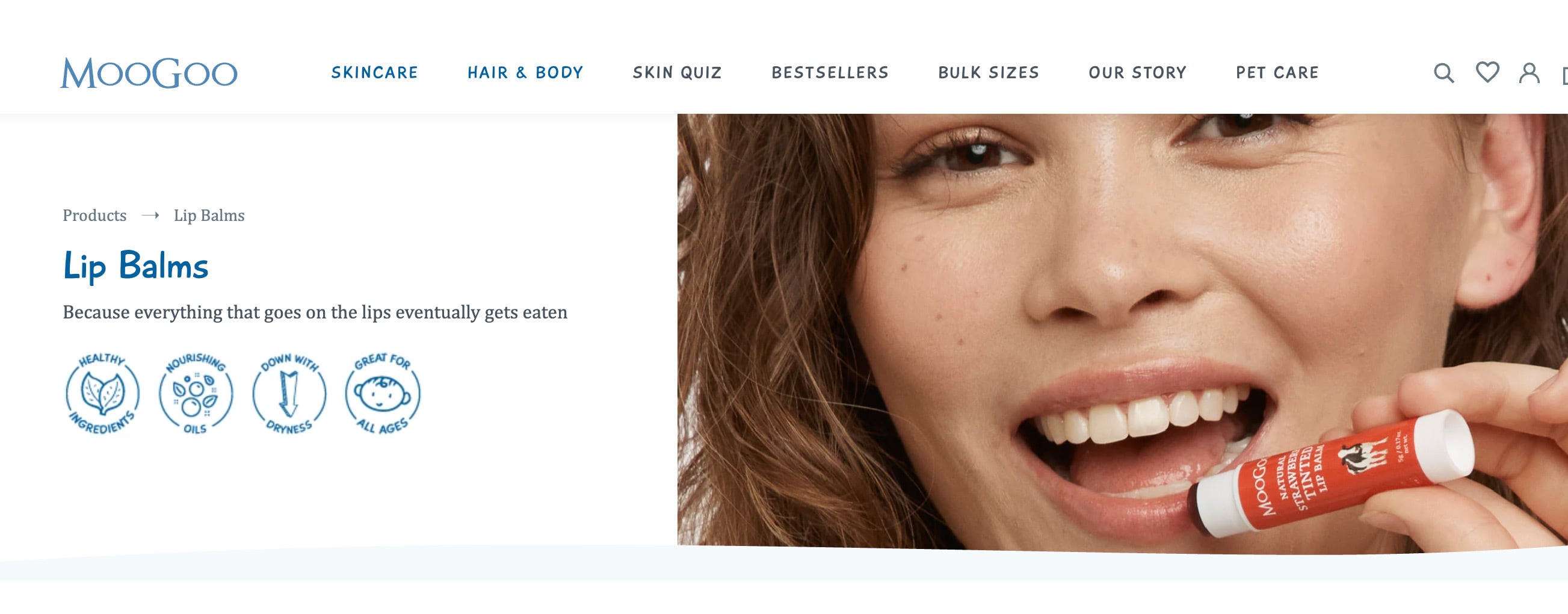The width and height of the screenshot is (1568, 614).
Task: Click the Great For All Ages badge
Action: point(382,394)
